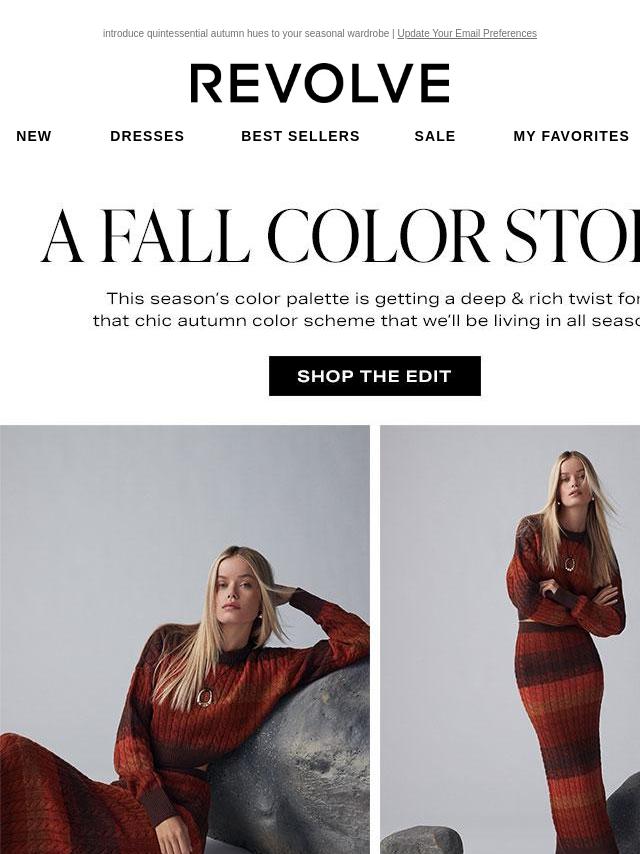The image size is (640, 854).
Task: Click the A FALL COLOR STORY headline
Action: tap(340, 236)
